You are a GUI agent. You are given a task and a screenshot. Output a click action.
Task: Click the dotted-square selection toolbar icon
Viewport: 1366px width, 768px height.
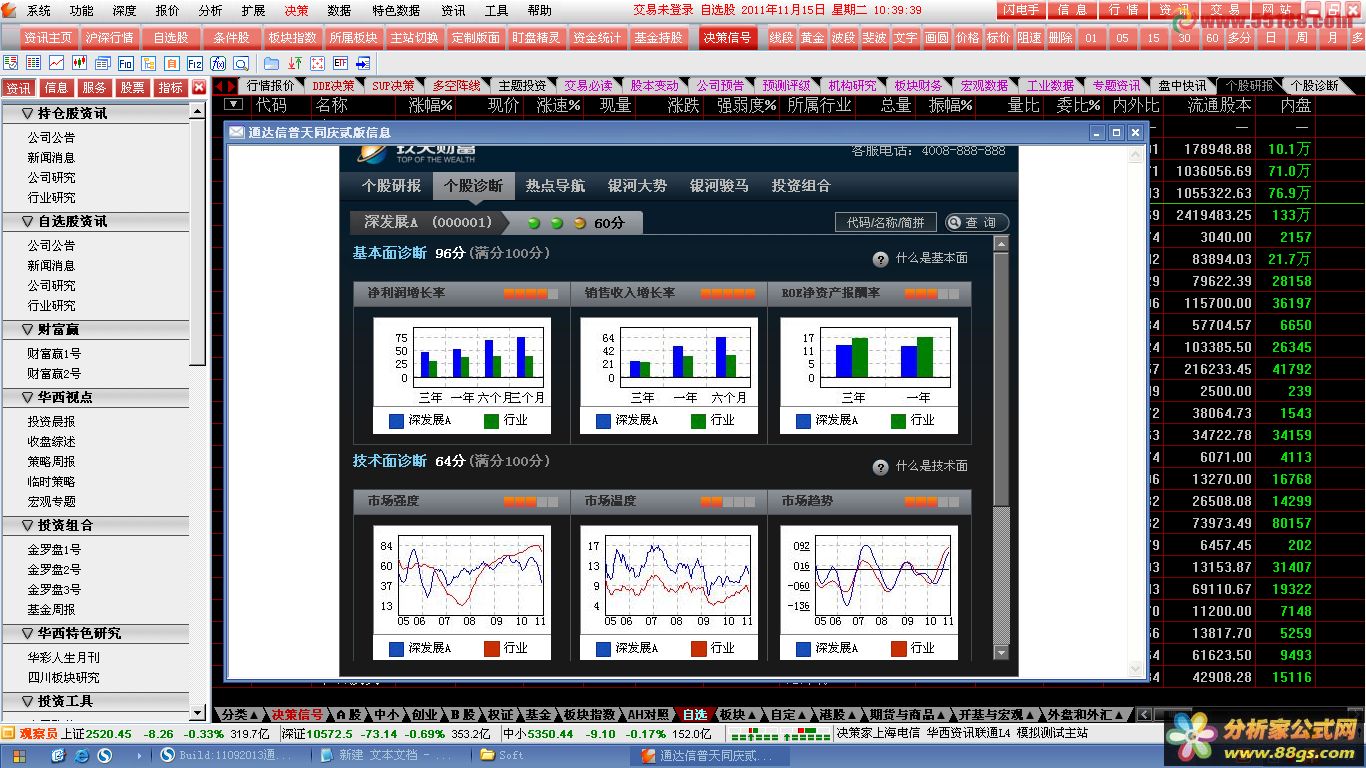pos(318,63)
